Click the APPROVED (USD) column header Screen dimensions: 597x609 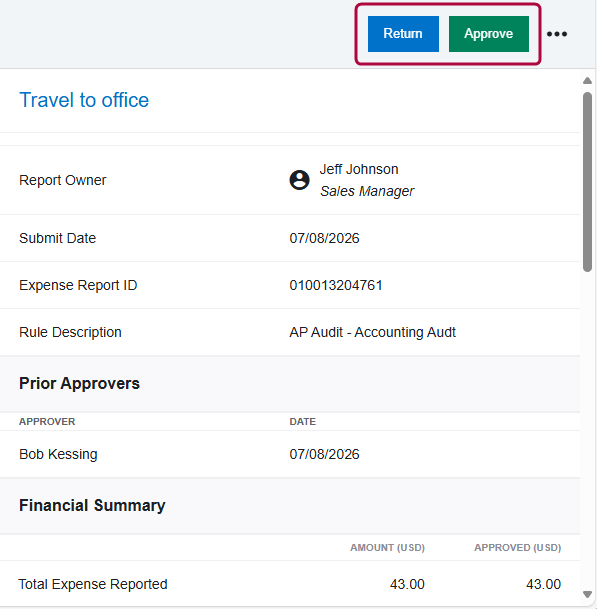click(x=517, y=548)
